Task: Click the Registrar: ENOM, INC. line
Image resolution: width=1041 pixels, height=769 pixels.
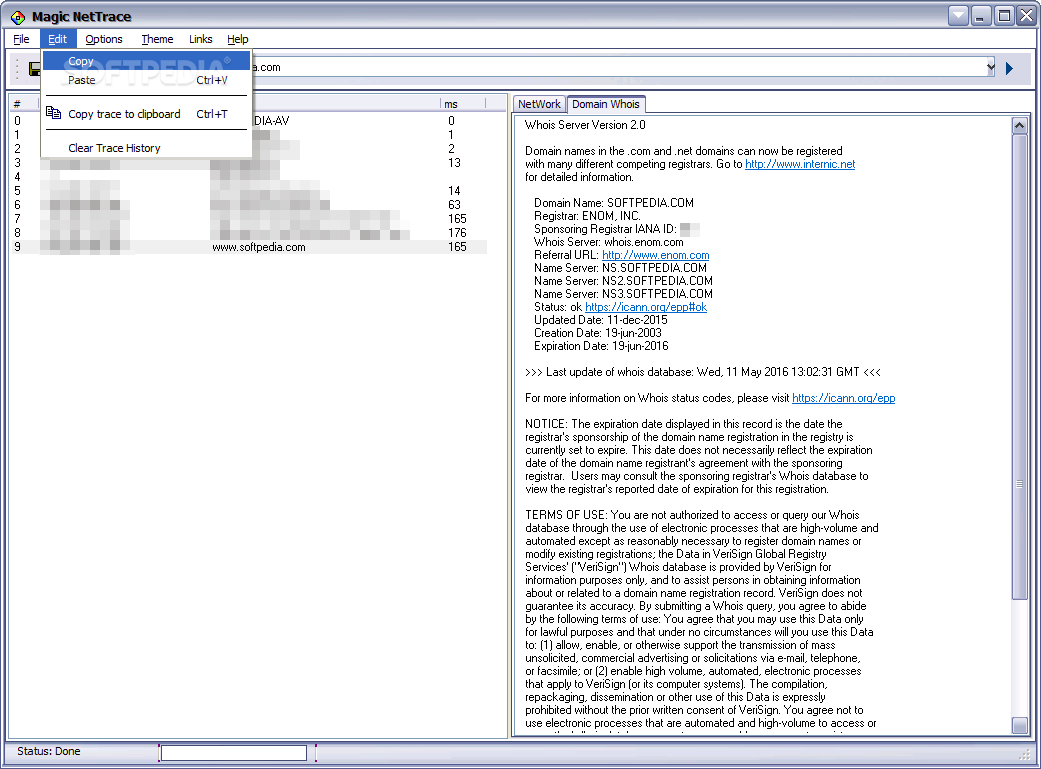Action: pyautogui.click(x=587, y=216)
